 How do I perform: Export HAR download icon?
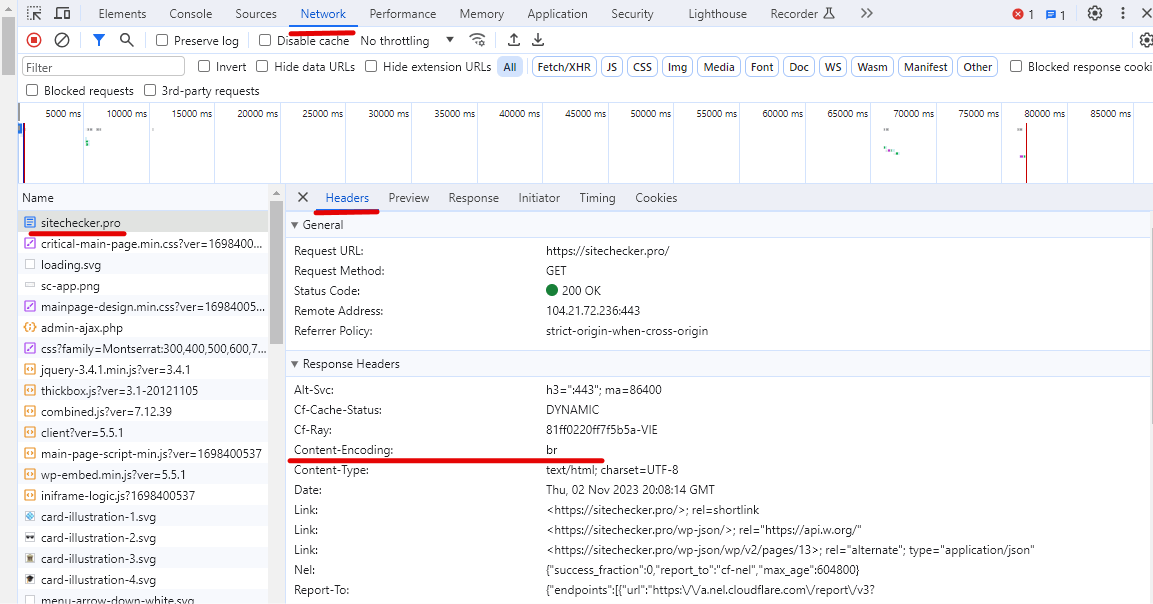[538, 40]
